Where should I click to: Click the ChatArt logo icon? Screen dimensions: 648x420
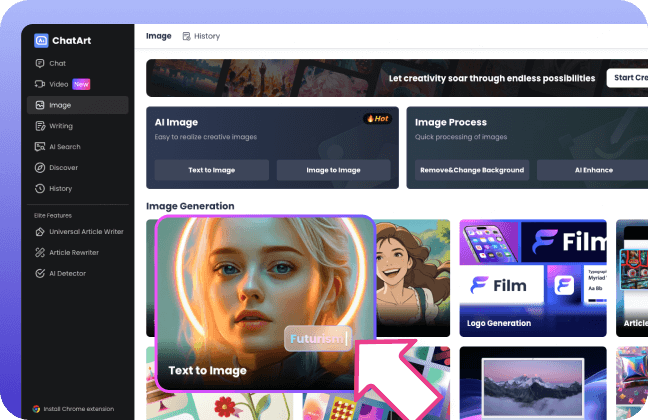(41, 41)
